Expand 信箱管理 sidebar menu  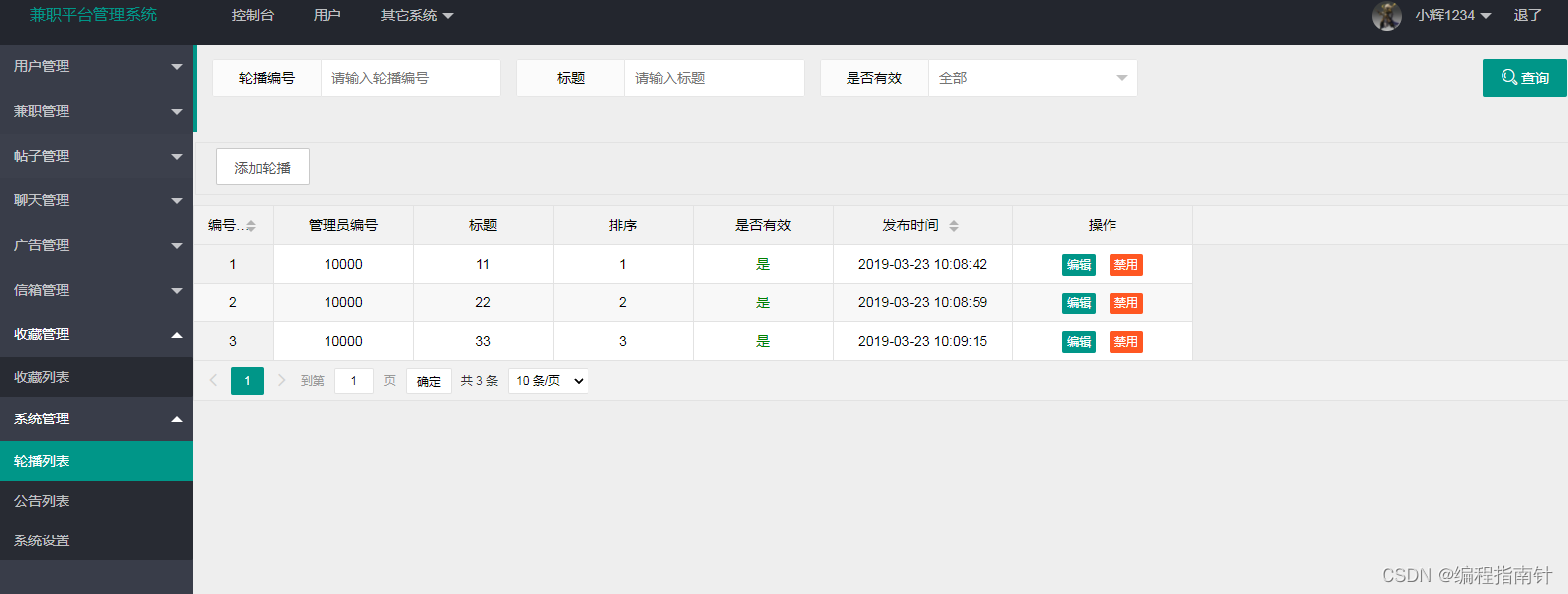coord(96,290)
